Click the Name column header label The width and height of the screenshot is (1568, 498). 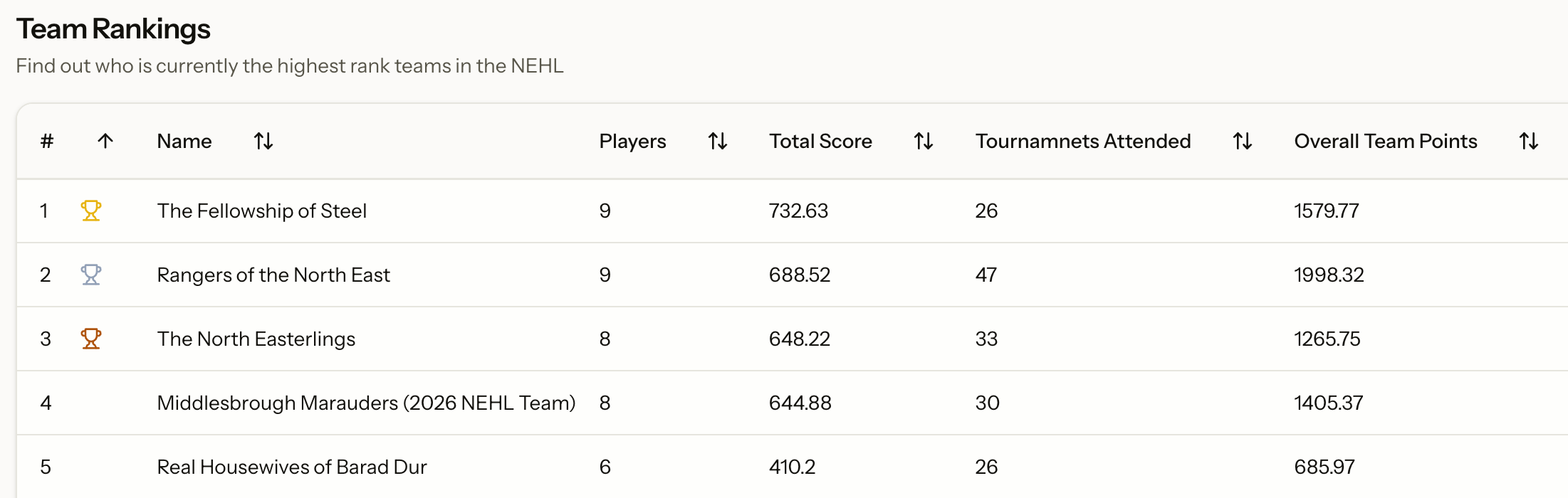coord(184,141)
